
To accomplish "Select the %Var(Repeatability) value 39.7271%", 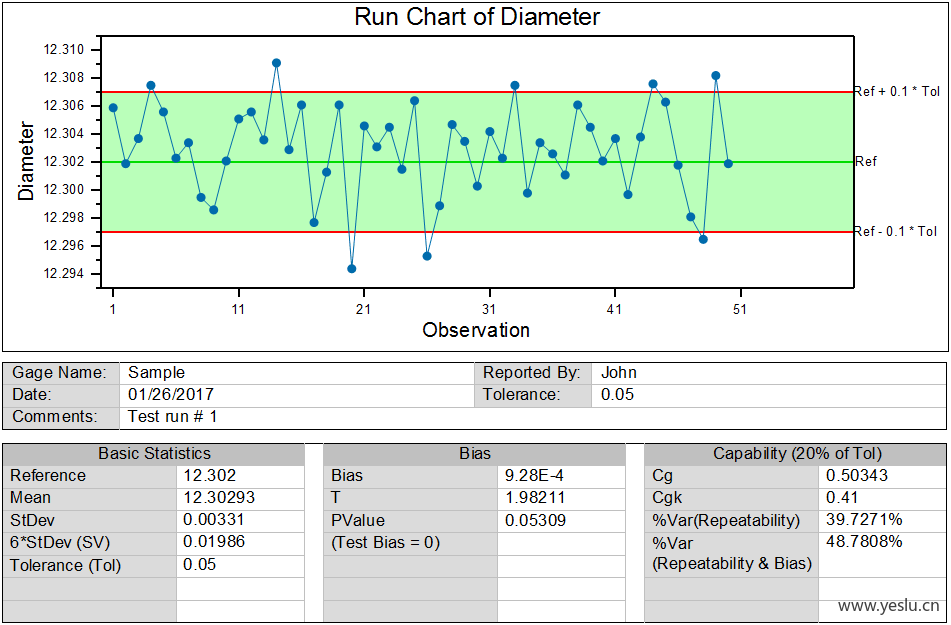I will click(x=863, y=520).
